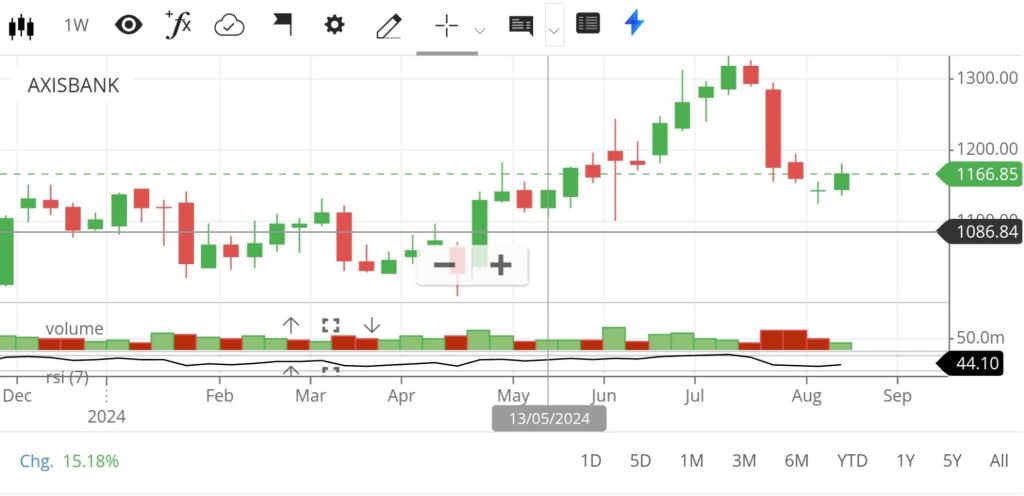Select the 1M range
Viewport: 1024px width, 496px height.
[x=692, y=461]
